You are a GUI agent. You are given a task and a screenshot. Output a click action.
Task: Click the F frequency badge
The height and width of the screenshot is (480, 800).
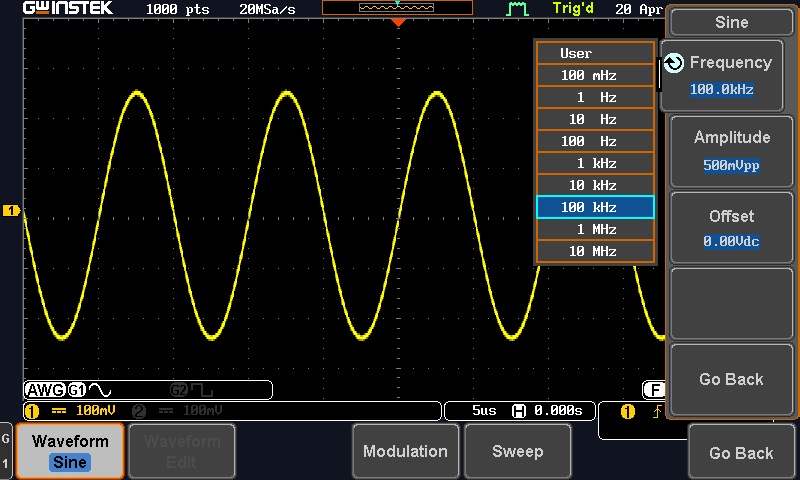tap(654, 390)
